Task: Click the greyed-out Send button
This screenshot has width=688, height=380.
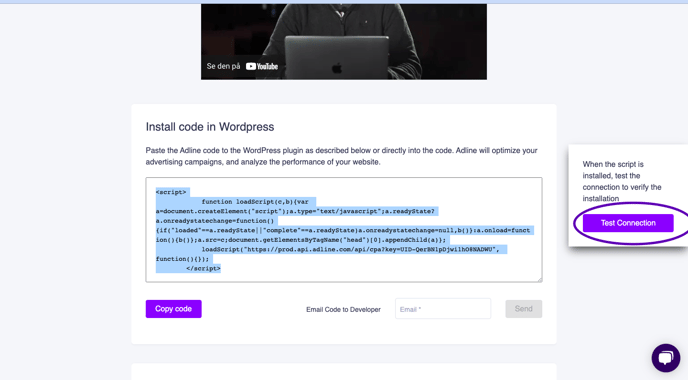Action: coord(523,309)
